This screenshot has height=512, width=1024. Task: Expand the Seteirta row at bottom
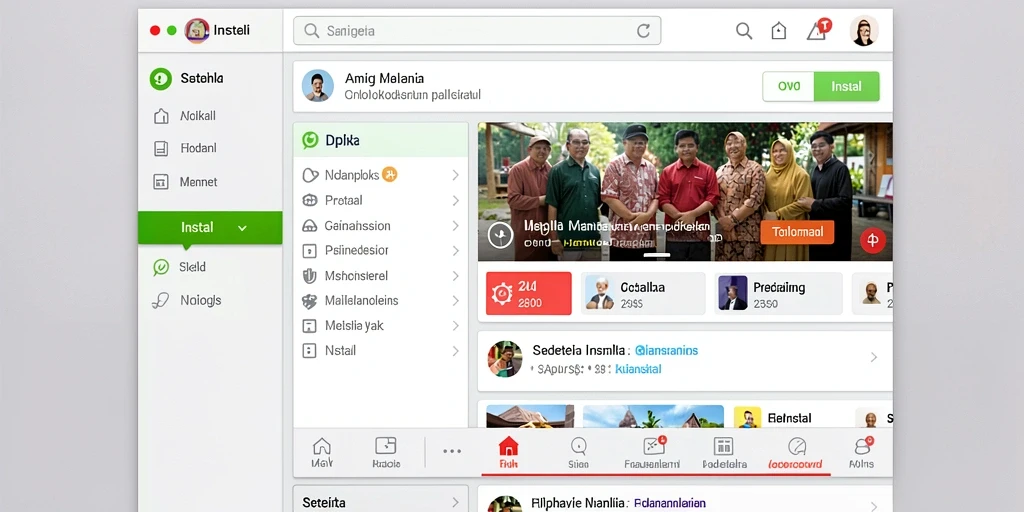click(381, 500)
